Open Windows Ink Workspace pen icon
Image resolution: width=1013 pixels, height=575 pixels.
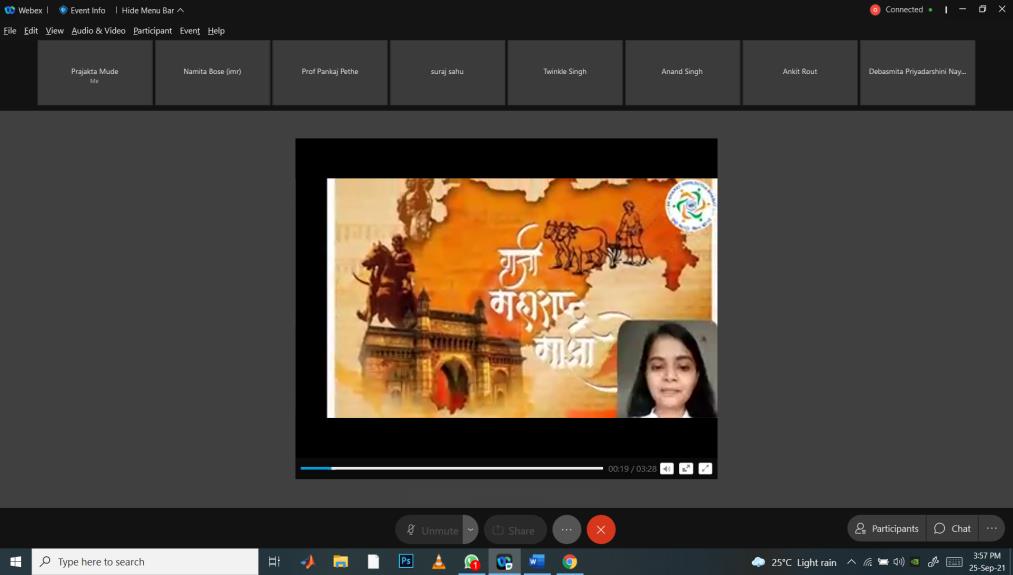pos(933,562)
